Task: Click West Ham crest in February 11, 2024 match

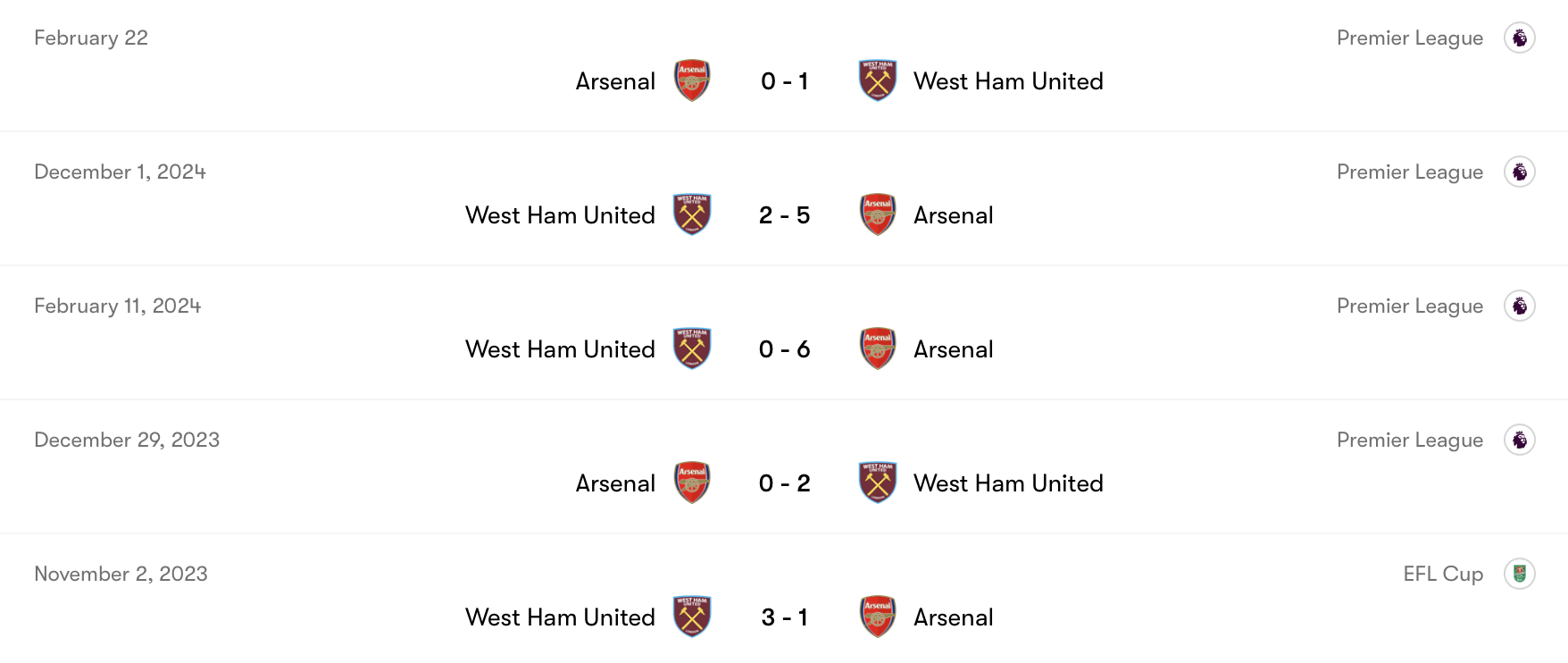Action: [692, 348]
